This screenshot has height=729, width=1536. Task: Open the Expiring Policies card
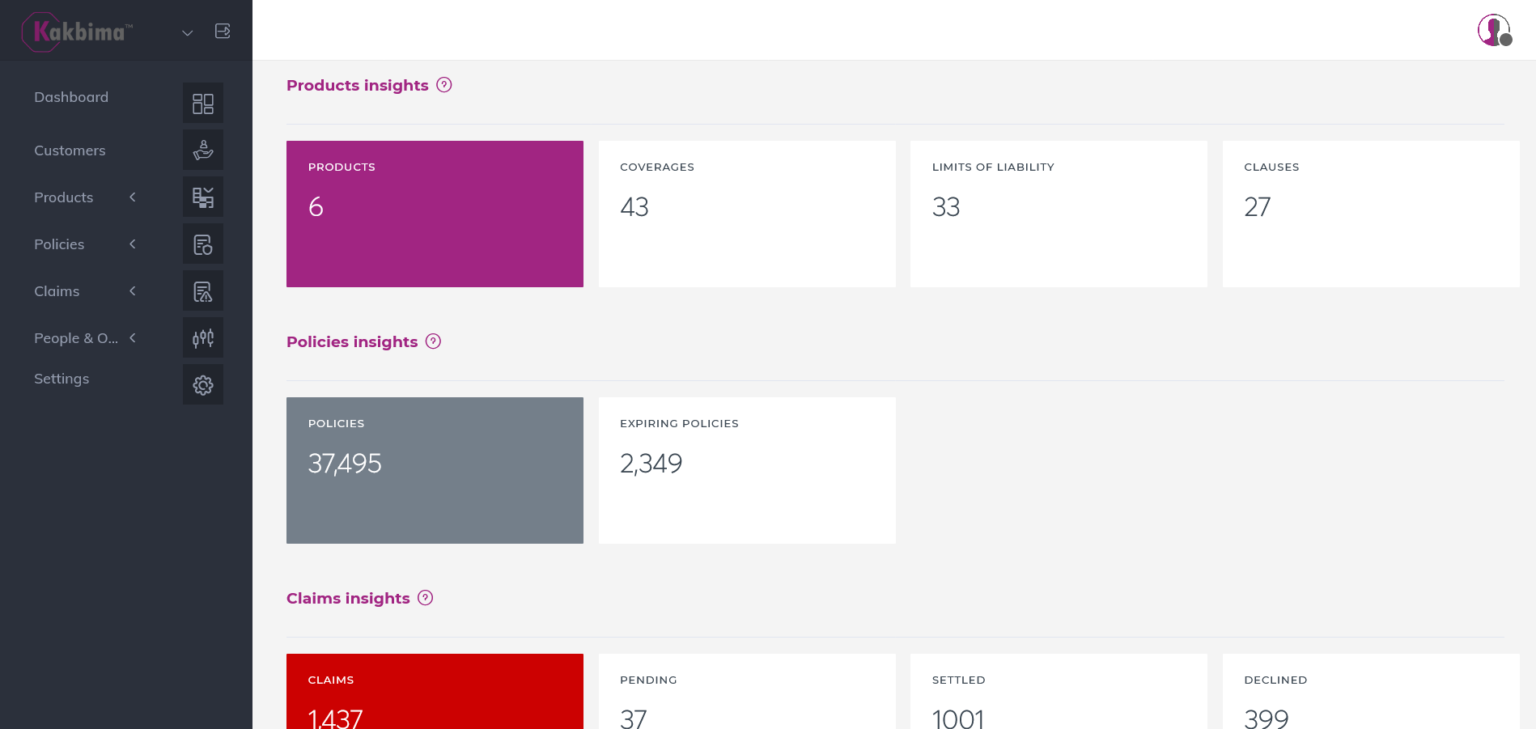(747, 470)
